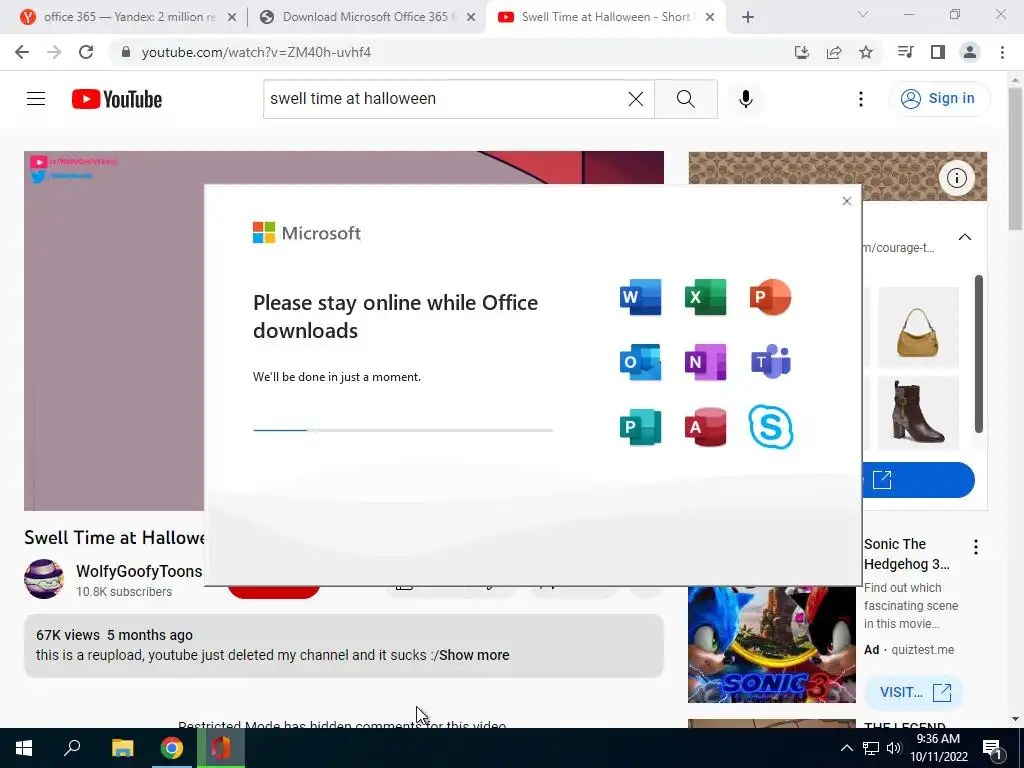This screenshot has width=1024, height=768.
Task: Open the brown boot product thumbnail
Action: 918,413
